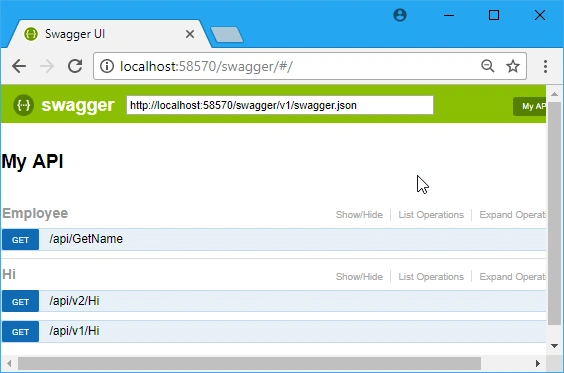Viewport: 564px width, 373px height.
Task: Click Expand Operations for Hi
Action: tap(513, 277)
